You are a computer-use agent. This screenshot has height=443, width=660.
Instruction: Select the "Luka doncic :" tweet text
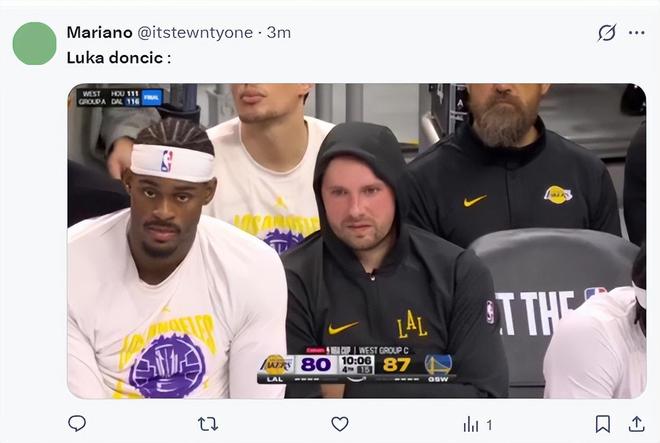pos(119,58)
